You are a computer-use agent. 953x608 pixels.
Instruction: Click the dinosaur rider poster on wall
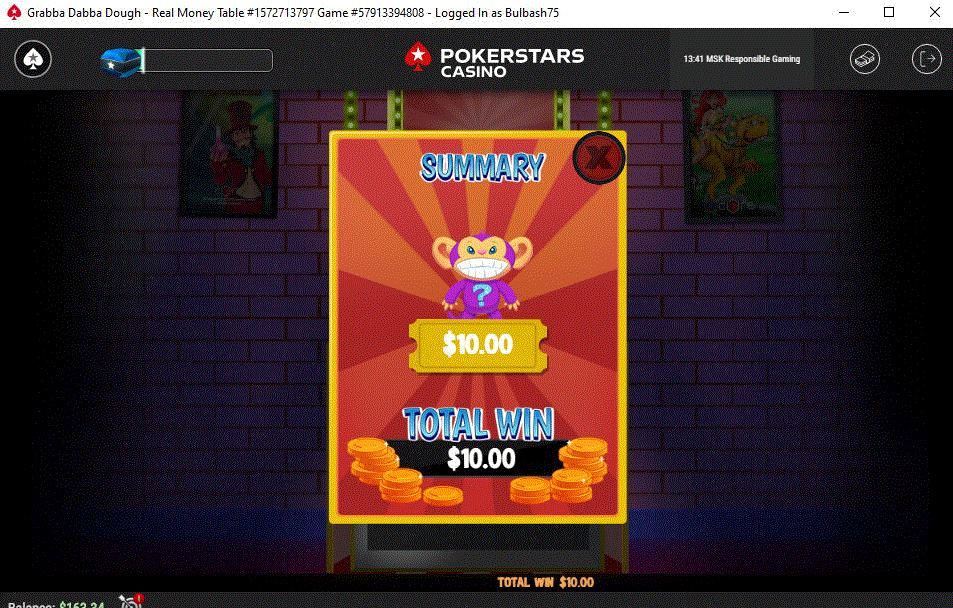[732, 156]
